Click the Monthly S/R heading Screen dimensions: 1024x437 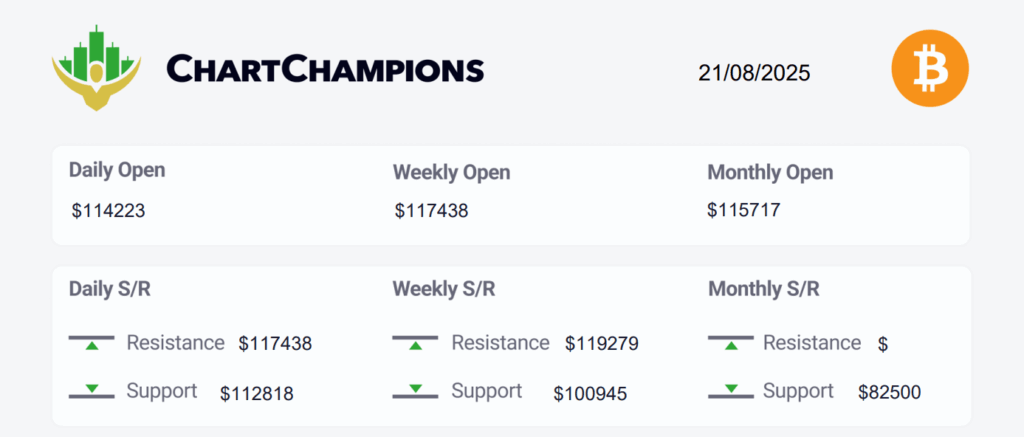[763, 289]
